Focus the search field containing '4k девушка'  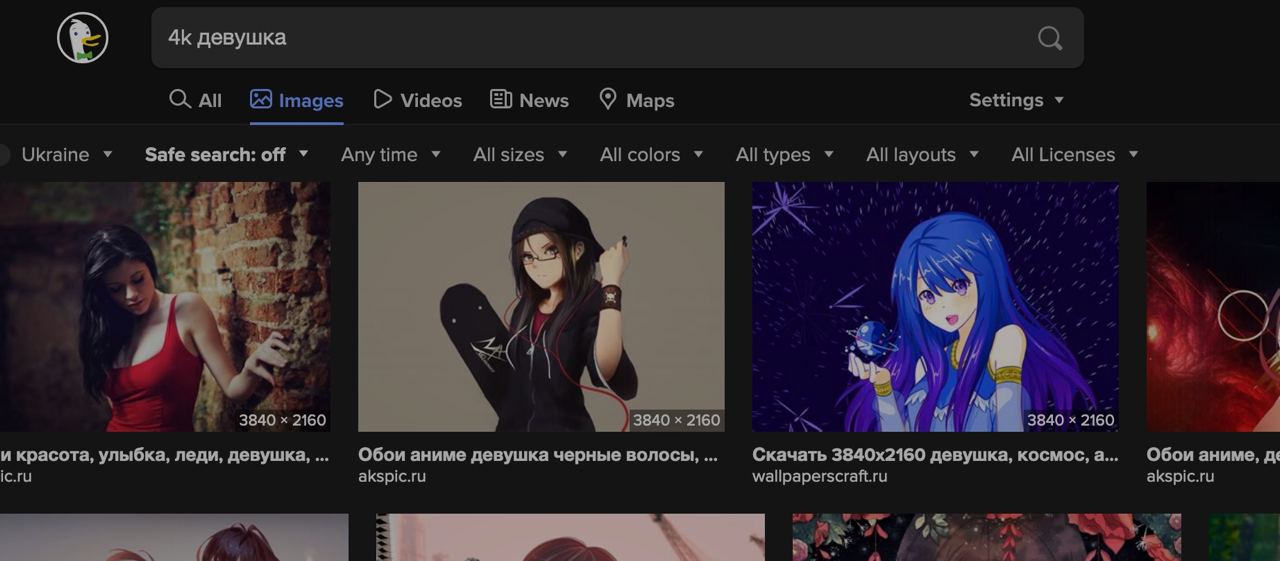[x=617, y=38]
